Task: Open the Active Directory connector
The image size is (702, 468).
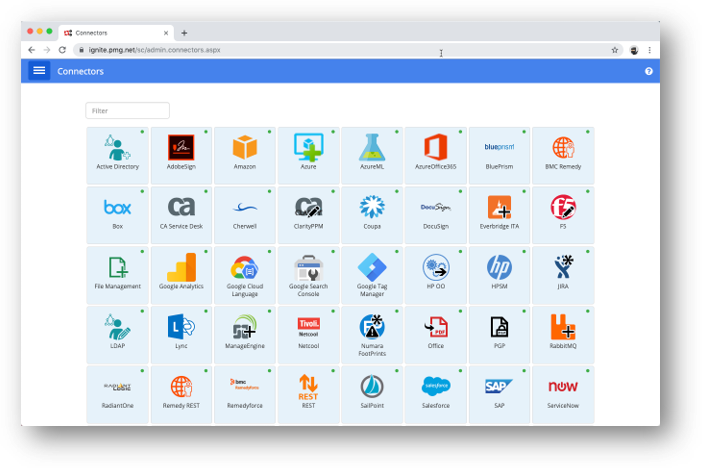Action: click(x=118, y=155)
